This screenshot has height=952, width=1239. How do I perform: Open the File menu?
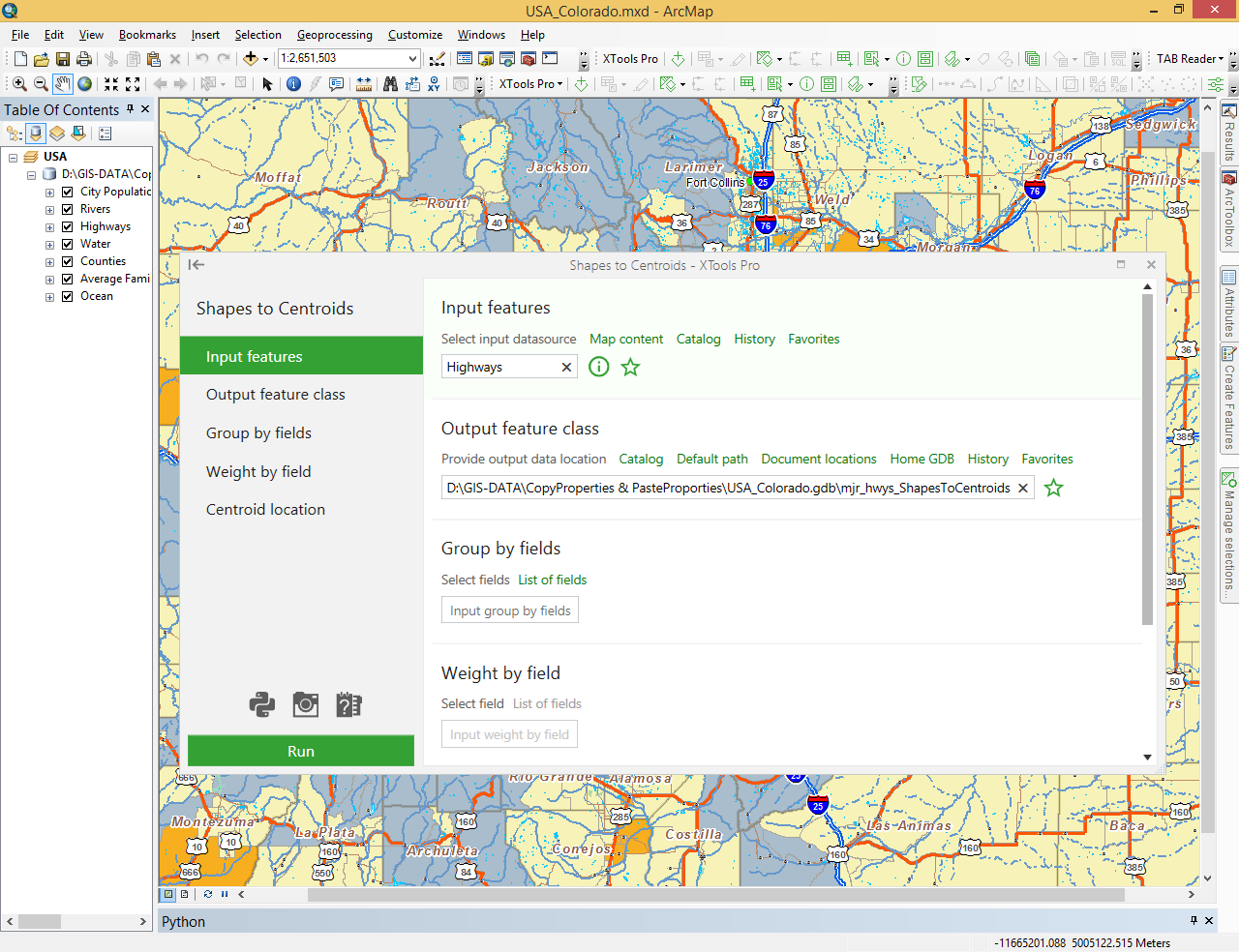pyautogui.click(x=20, y=35)
